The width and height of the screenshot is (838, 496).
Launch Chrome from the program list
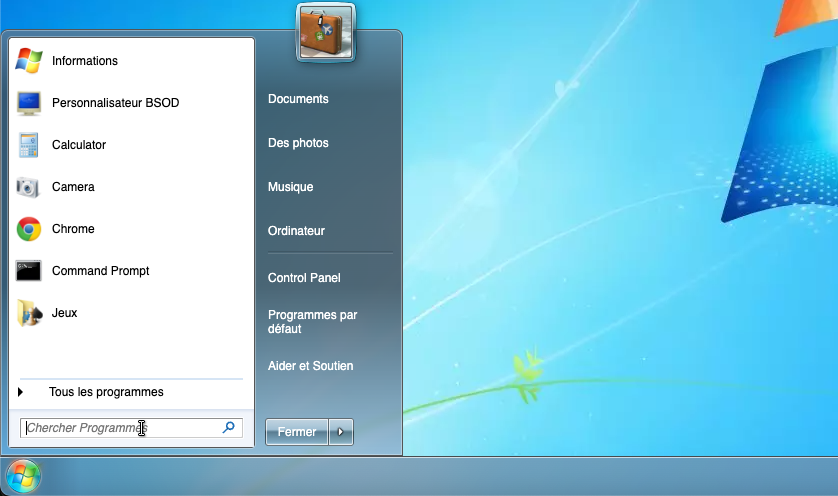(x=73, y=229)
